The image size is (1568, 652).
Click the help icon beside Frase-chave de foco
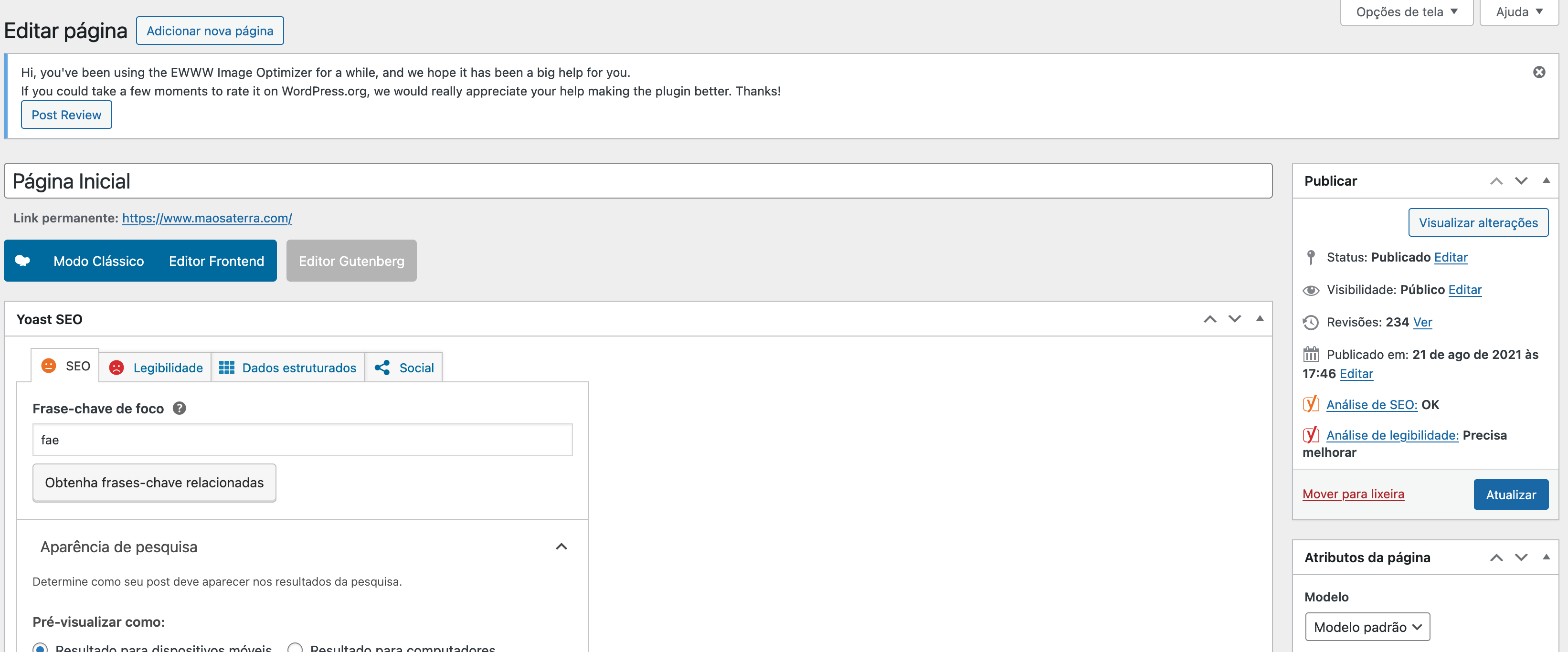(x=179, y=408)
